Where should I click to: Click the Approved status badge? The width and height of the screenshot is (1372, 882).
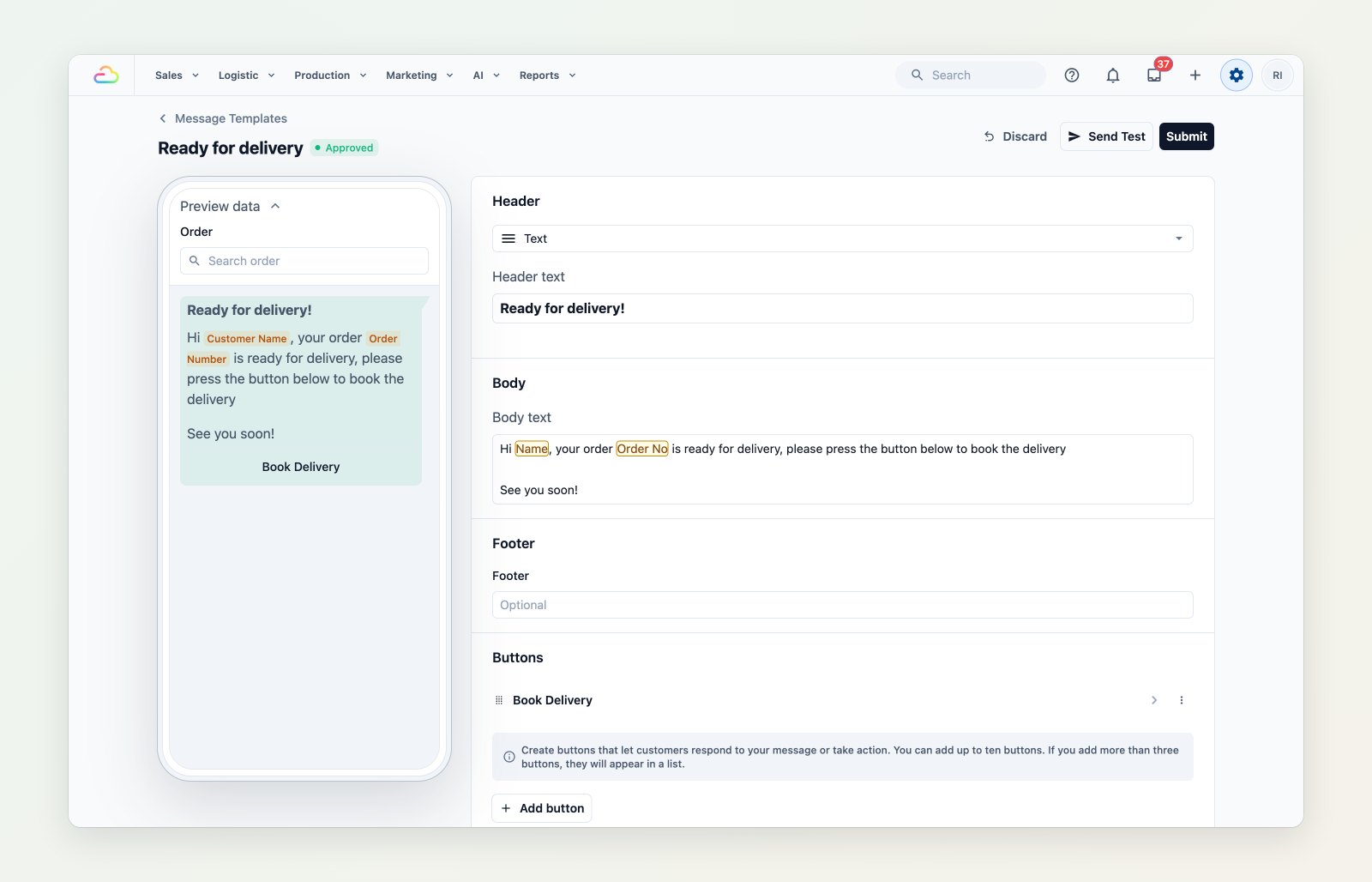[x=344, y=148]
